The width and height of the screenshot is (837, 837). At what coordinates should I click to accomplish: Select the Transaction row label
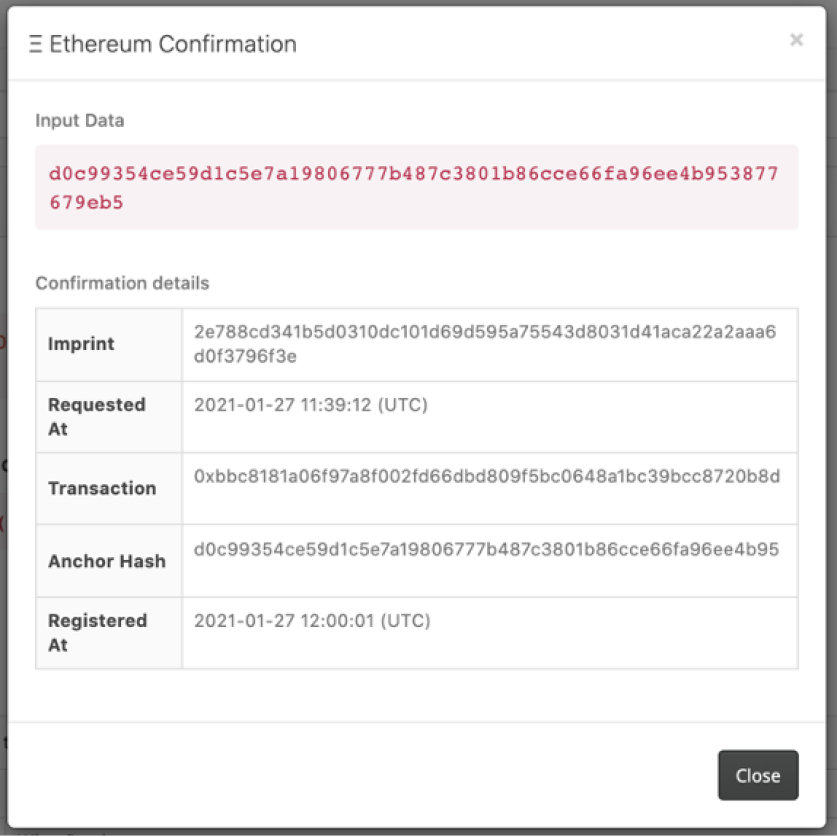point(102,488)
